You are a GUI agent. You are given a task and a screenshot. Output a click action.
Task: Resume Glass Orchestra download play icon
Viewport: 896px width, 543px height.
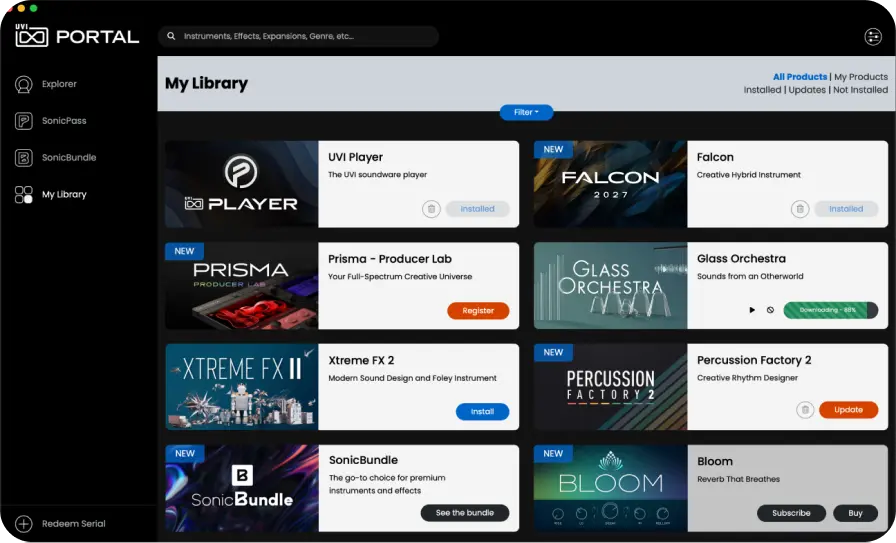pos(752,310)
